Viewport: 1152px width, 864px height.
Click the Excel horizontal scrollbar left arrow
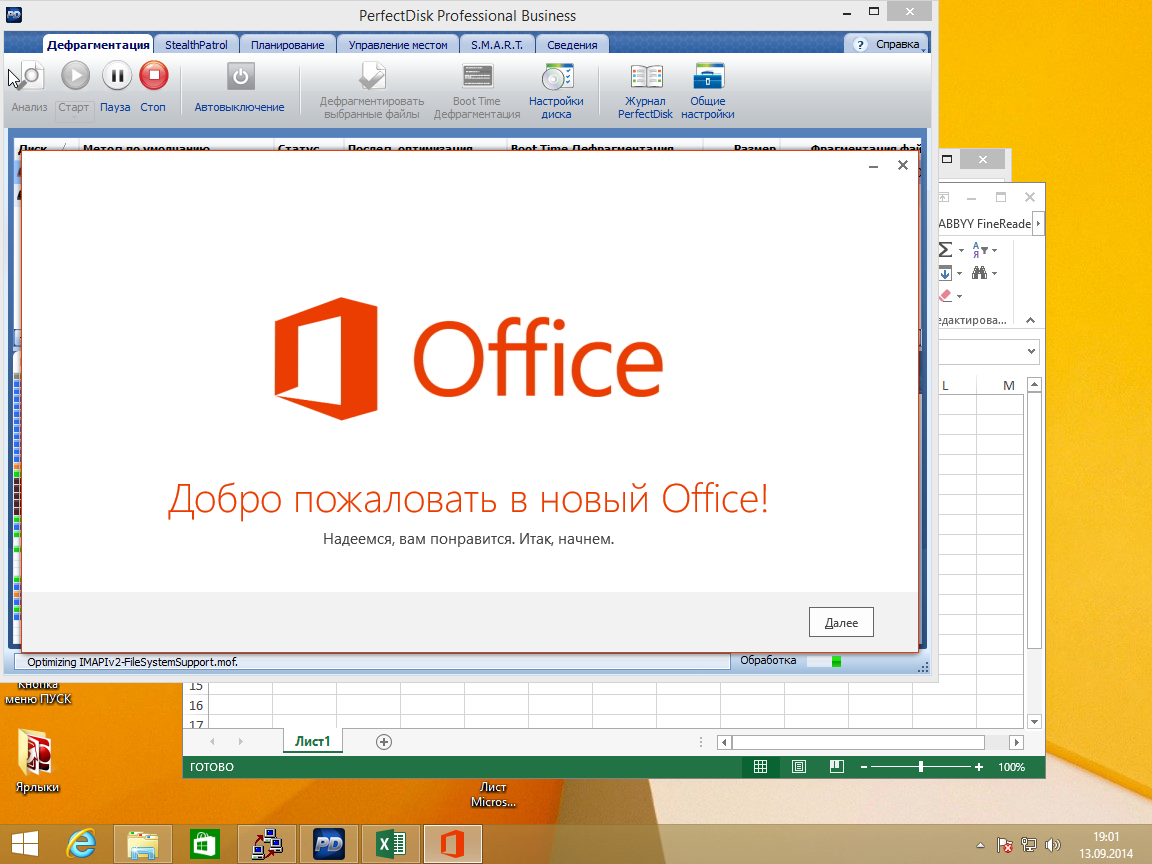[724, 742]
